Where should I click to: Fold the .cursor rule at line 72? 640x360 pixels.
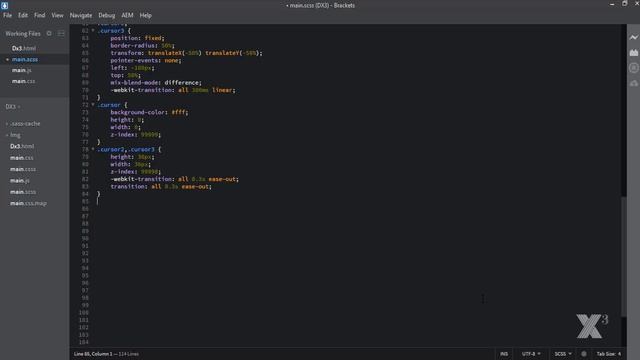(x=93, y=104)
